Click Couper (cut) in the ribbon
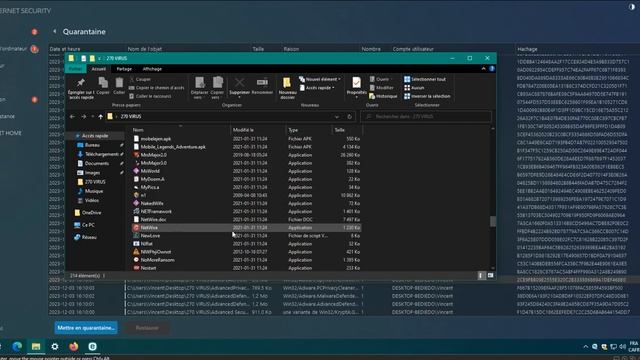The height and width of the screenshot is (360, 640). (140, 79)
